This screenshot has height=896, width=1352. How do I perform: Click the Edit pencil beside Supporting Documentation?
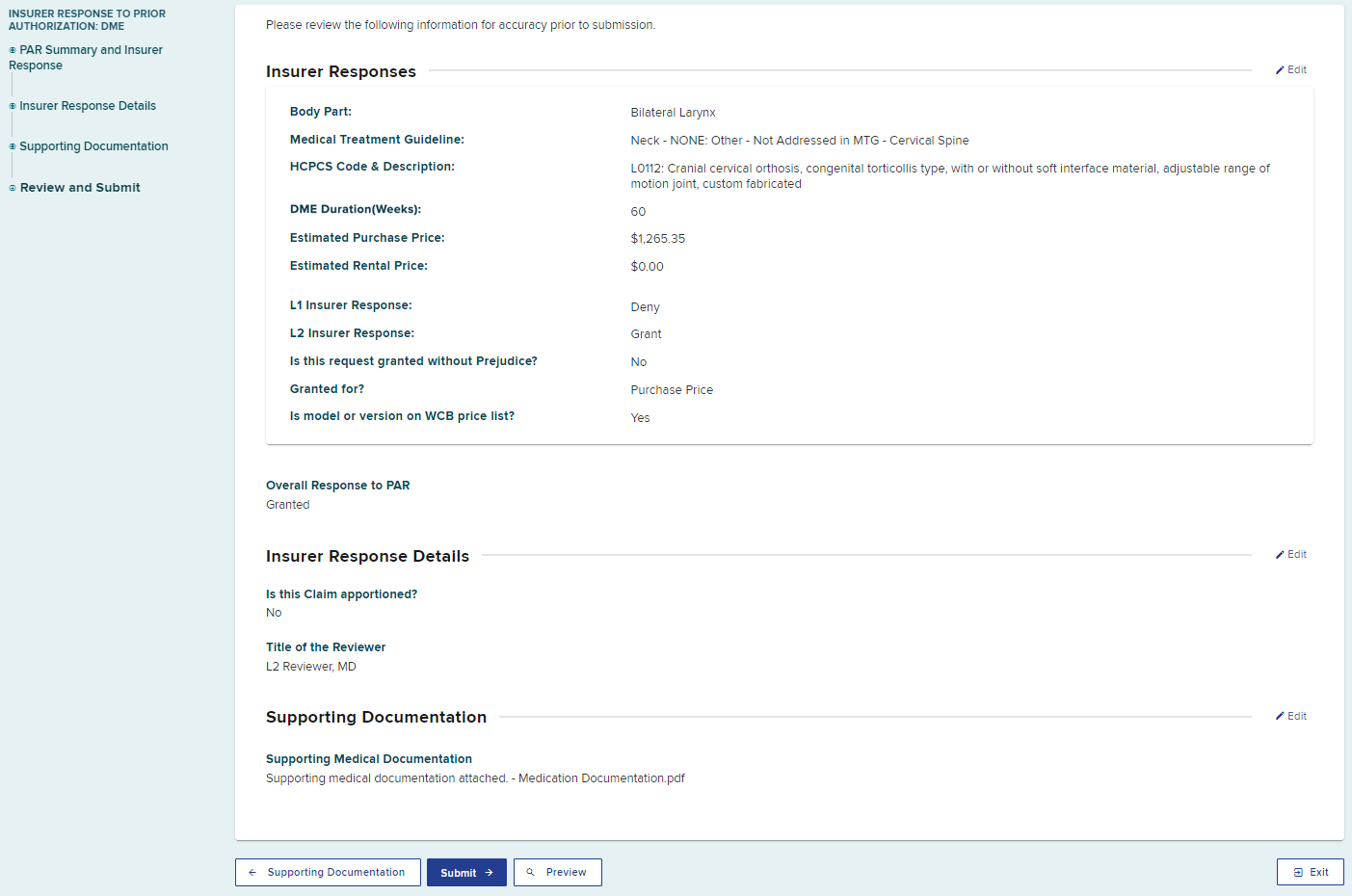coord(1282,716)
